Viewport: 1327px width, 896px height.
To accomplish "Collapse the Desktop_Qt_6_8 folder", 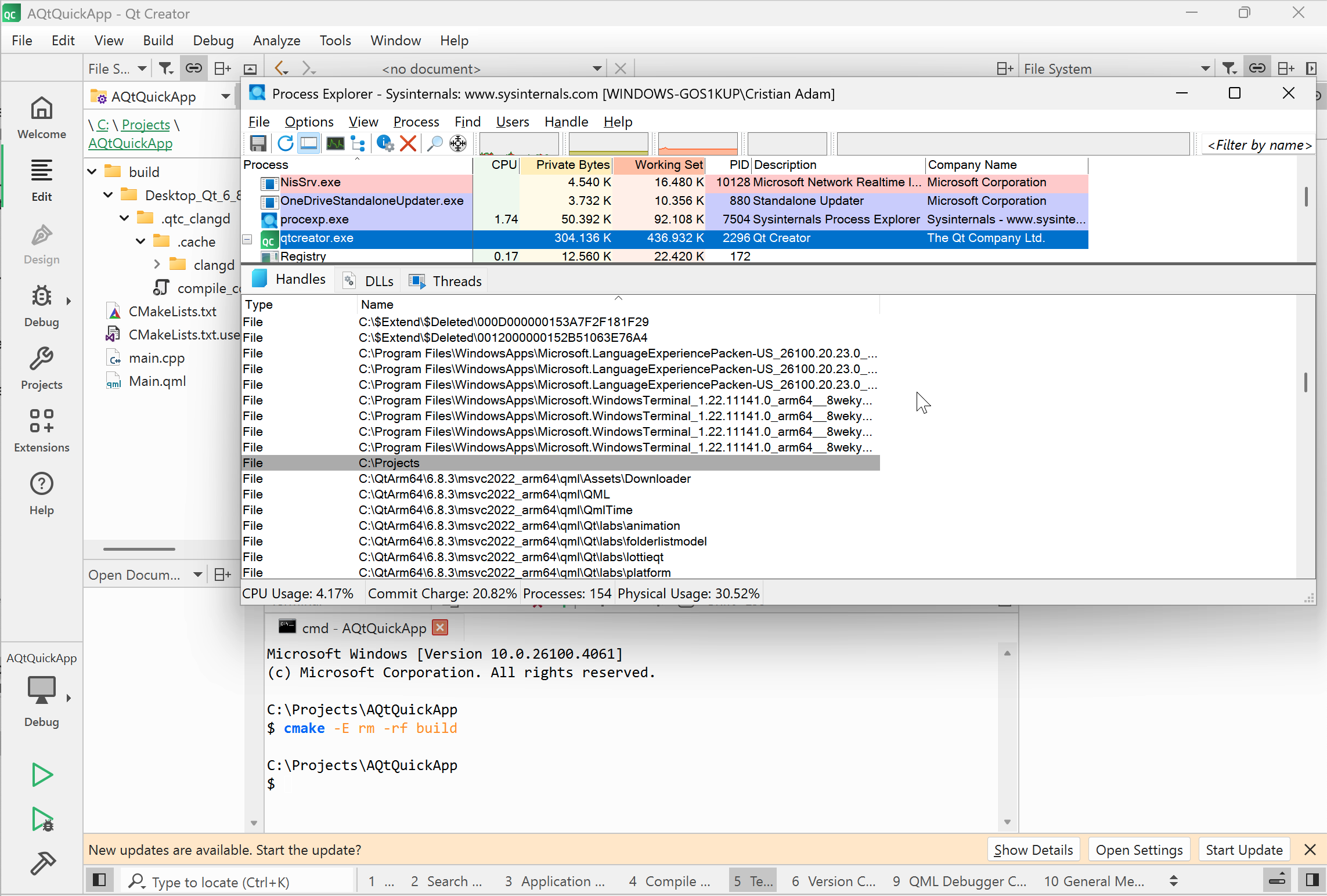I will [x=109, y=195].
